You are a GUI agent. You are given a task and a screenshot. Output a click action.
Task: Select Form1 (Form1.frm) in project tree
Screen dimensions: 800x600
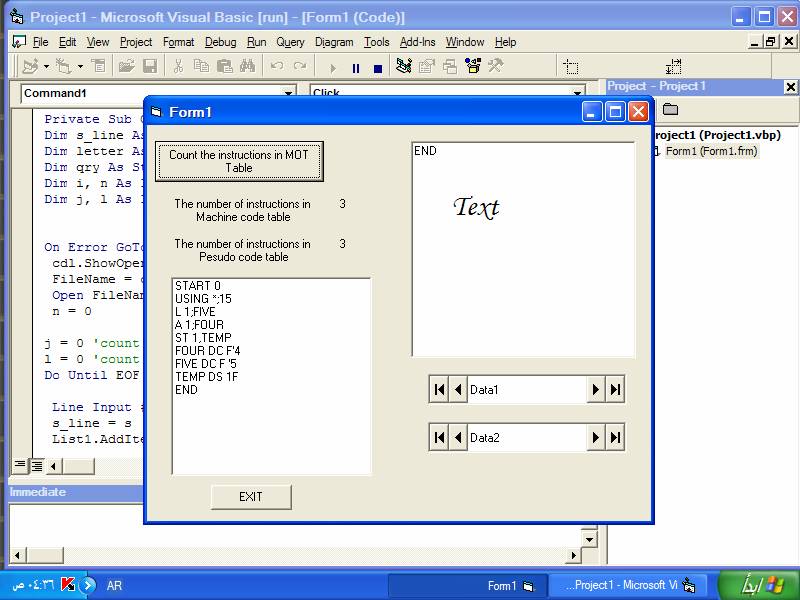click(711, 151)
